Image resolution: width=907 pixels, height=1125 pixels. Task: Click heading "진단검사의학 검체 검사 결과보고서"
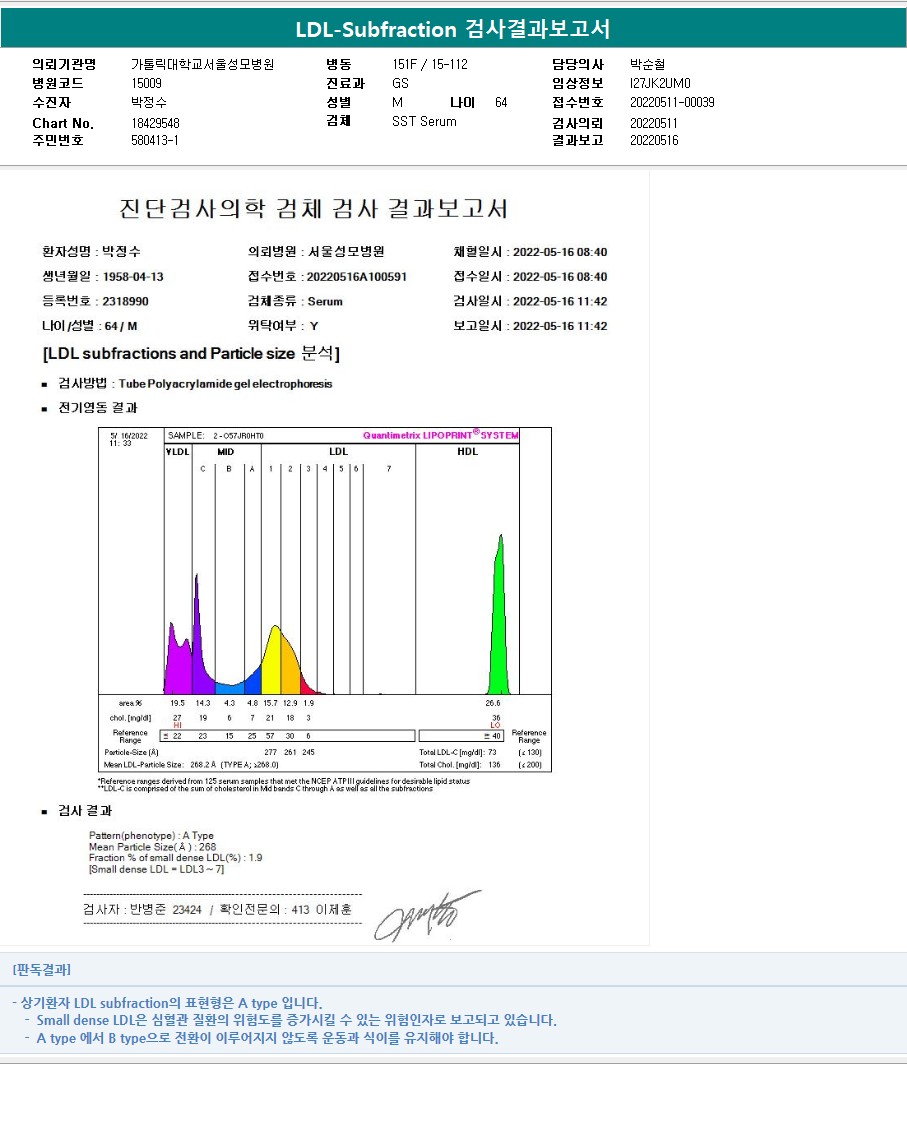314,209
